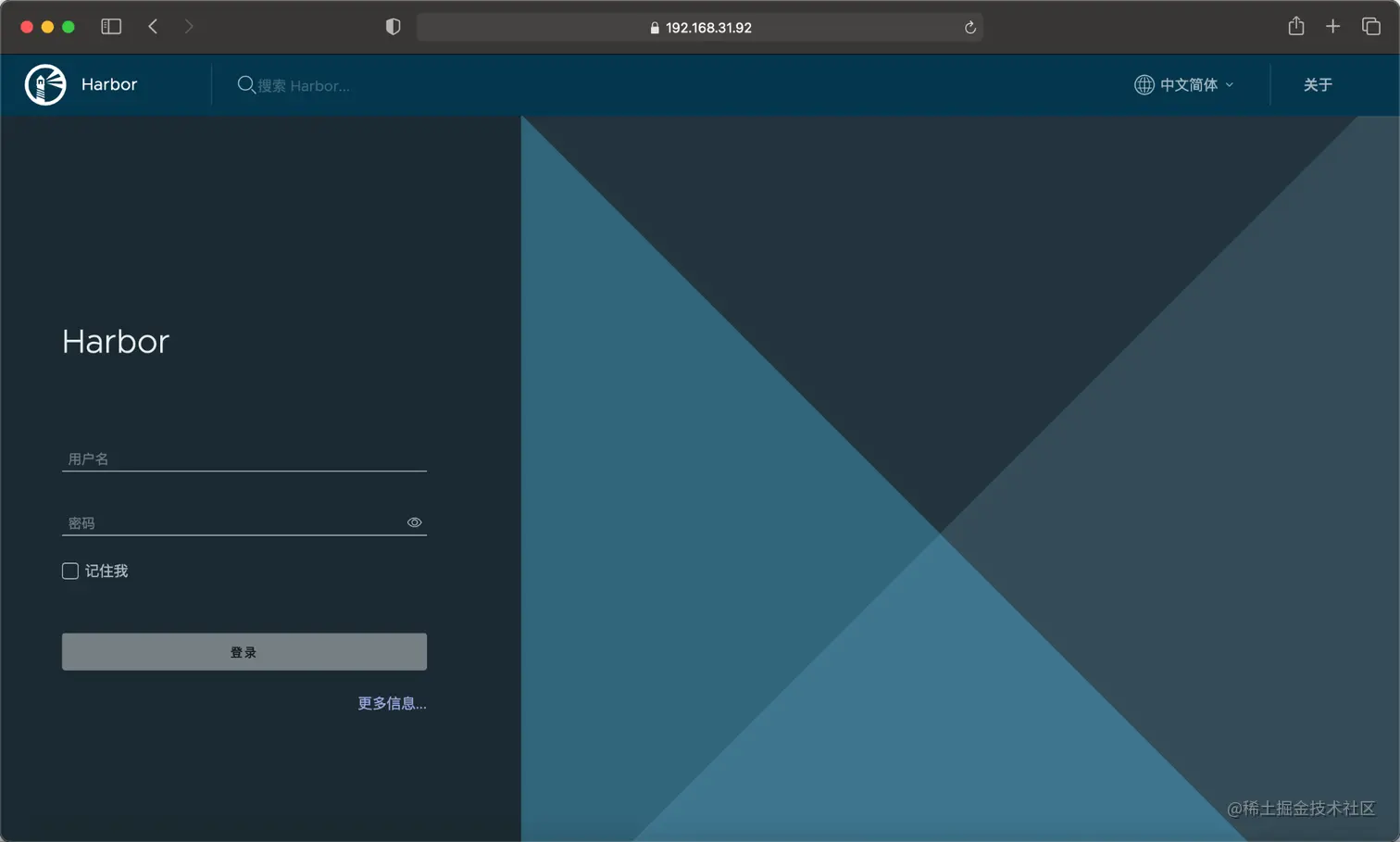1400x842 pixels.
Task: Show the tab overview icon
Action: (1371, 27)
